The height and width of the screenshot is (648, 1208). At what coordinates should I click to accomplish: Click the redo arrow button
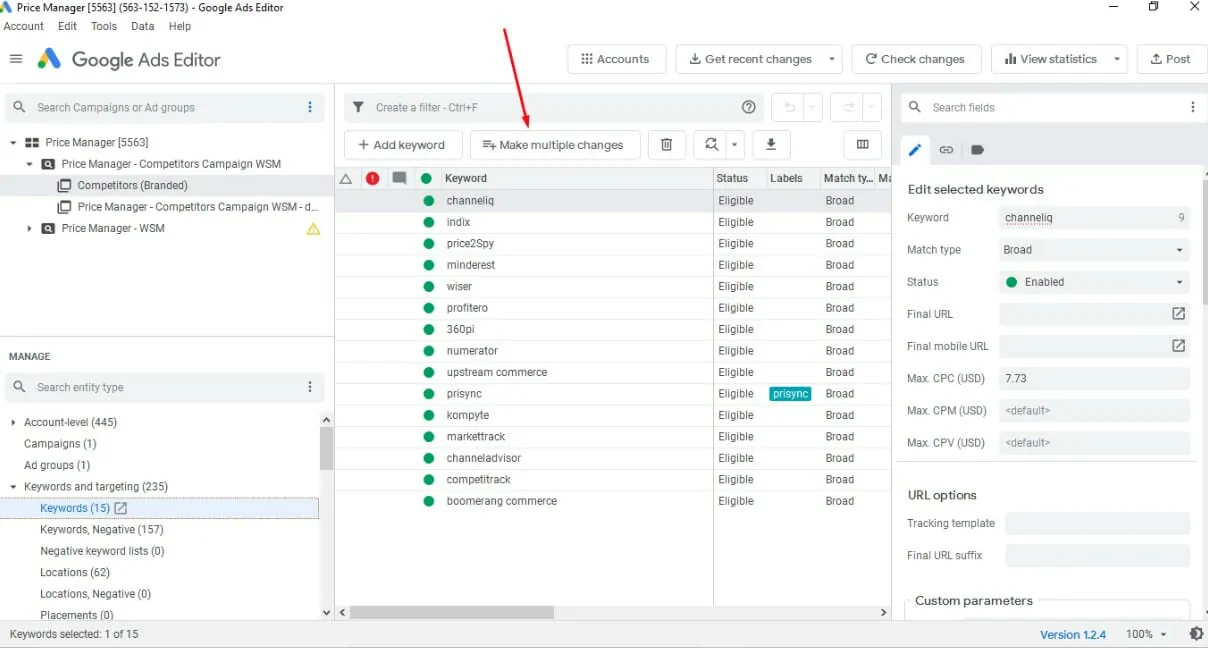tap(848, 107)
